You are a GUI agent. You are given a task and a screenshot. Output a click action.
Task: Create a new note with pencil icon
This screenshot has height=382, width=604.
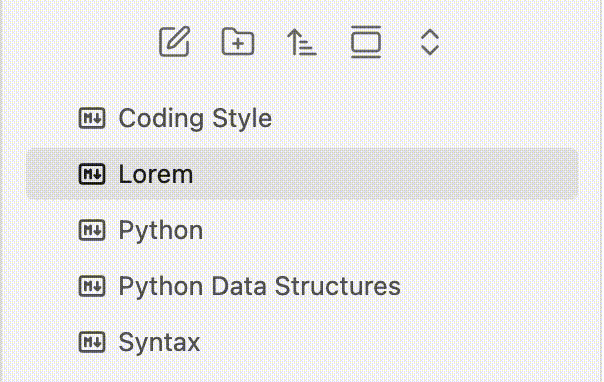[174, 42]
